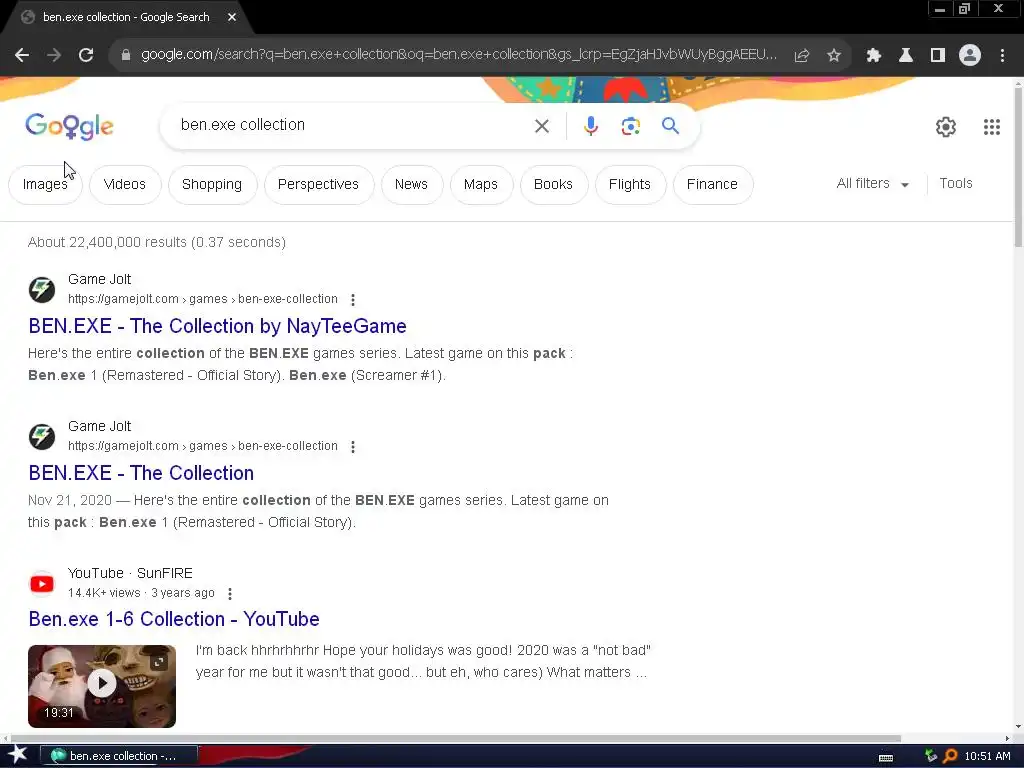Click the taskbar search magnifier tray icon

tap(951, 756)
